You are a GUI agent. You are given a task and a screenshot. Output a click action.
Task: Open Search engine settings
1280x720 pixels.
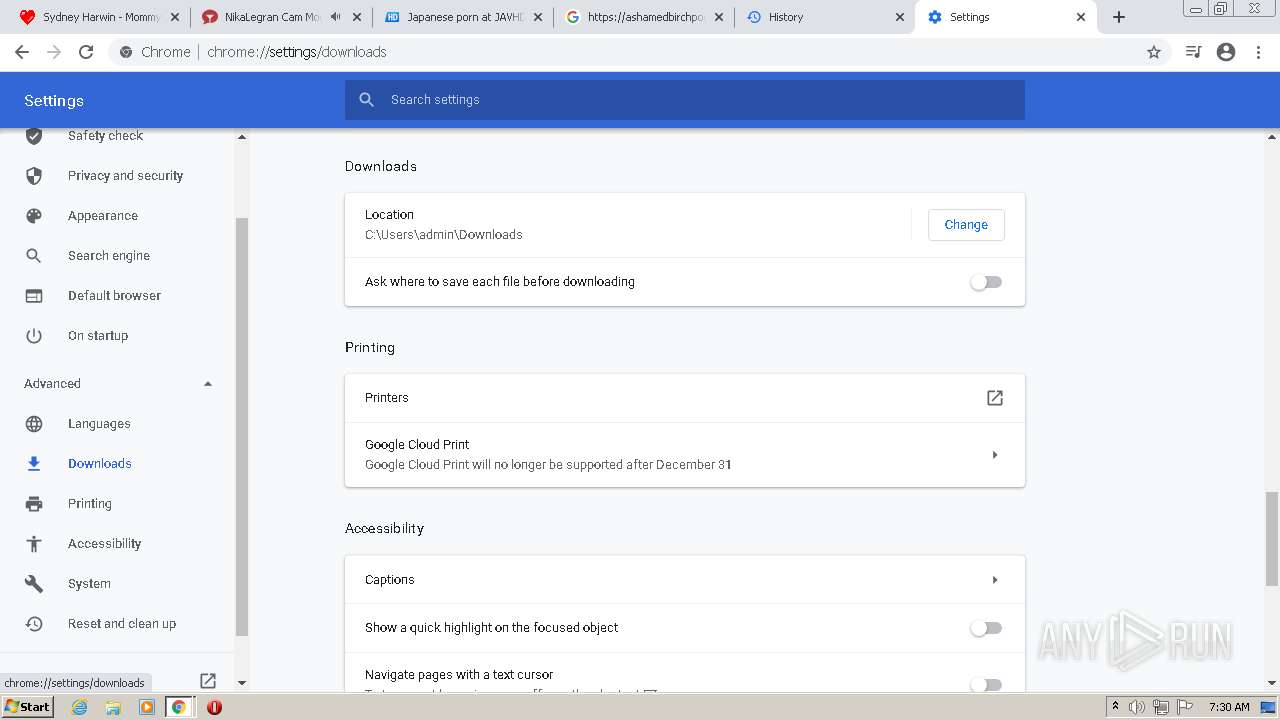(x=109, y=256)
